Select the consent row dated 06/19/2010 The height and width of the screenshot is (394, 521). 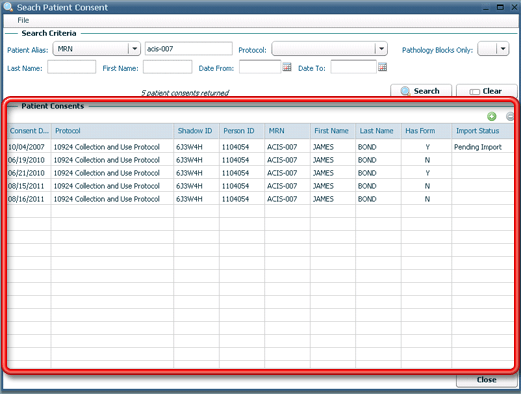click(260, 160)
